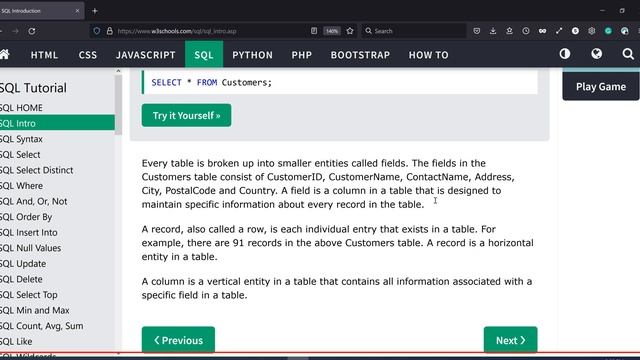Viewport: 640px width, 360px height.
Task: Toggle dark mode contrast icon
Action: [565, 54]
